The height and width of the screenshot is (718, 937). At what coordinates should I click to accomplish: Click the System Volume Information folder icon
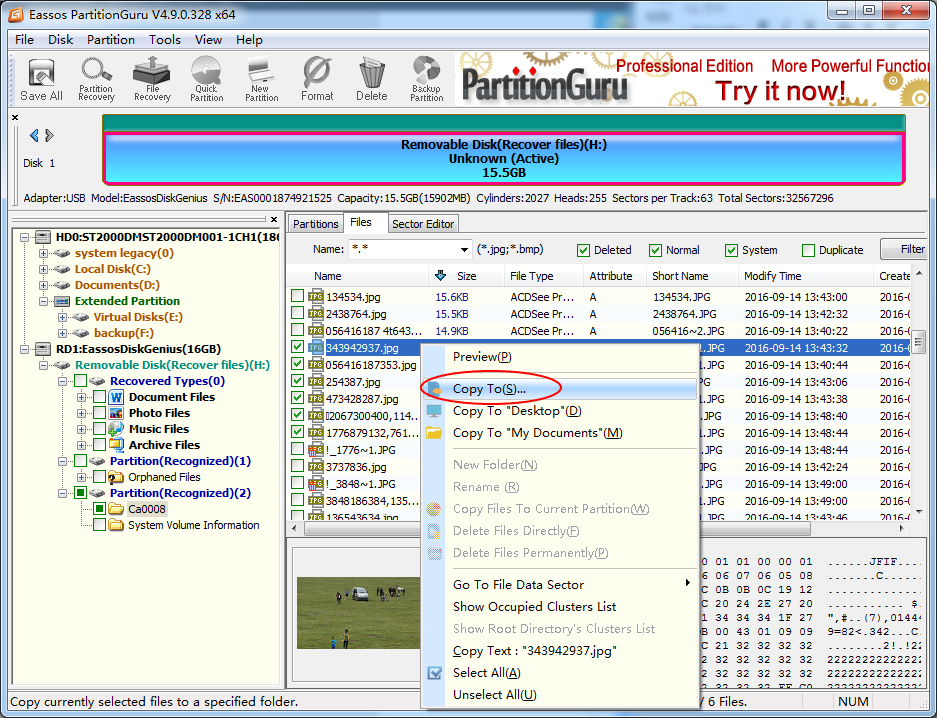[116, 525]
